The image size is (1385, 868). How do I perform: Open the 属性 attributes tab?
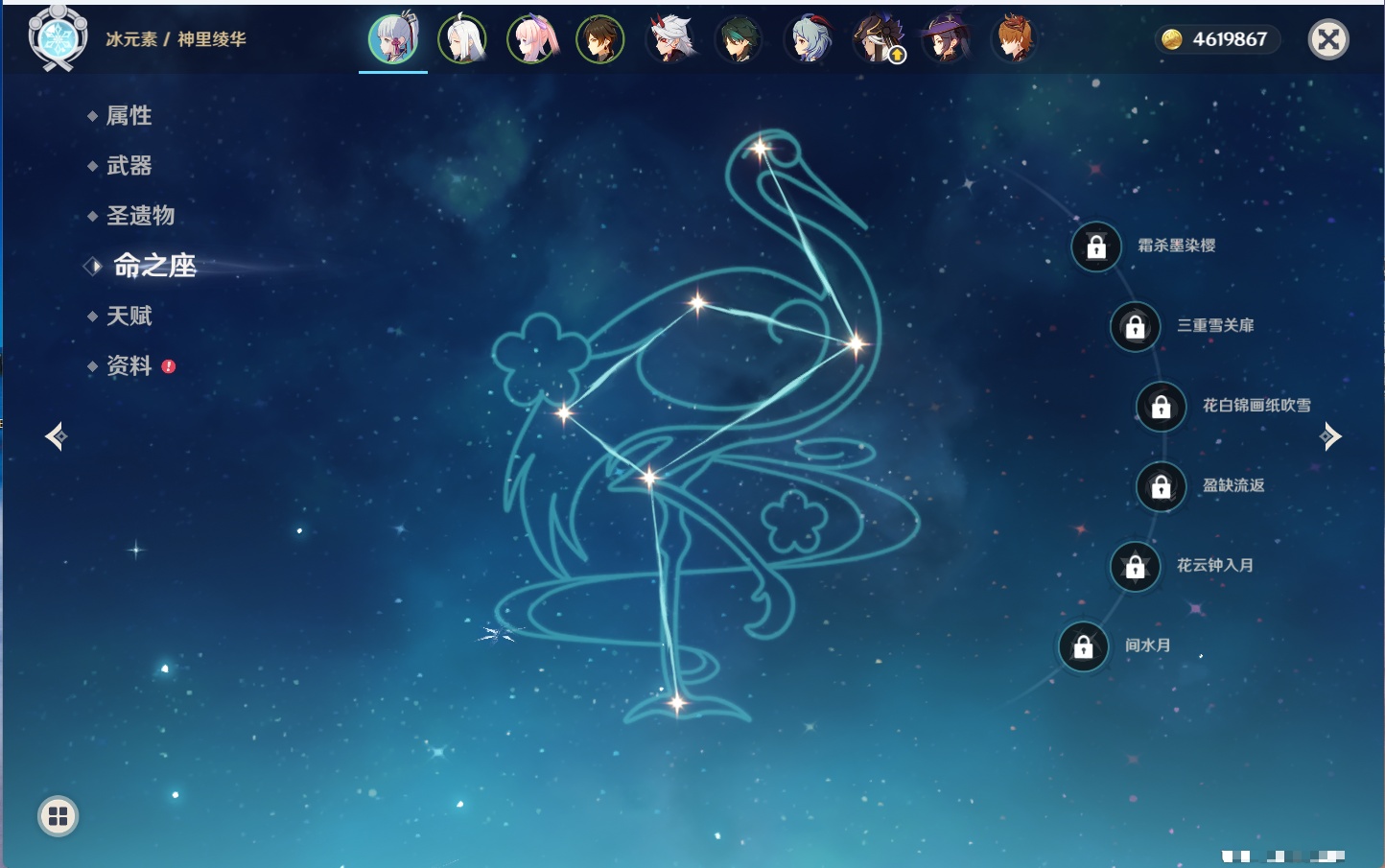(x=129, y=116)
